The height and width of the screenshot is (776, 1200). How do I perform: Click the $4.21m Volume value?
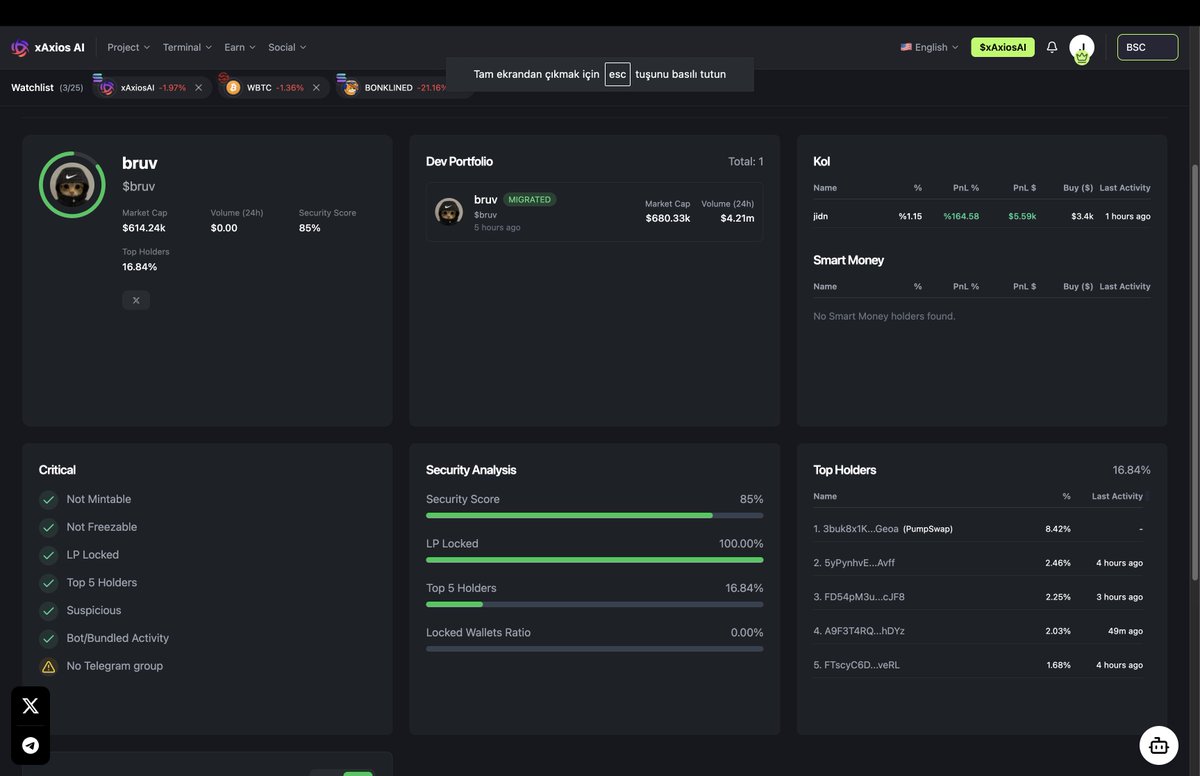click(737, 218)
